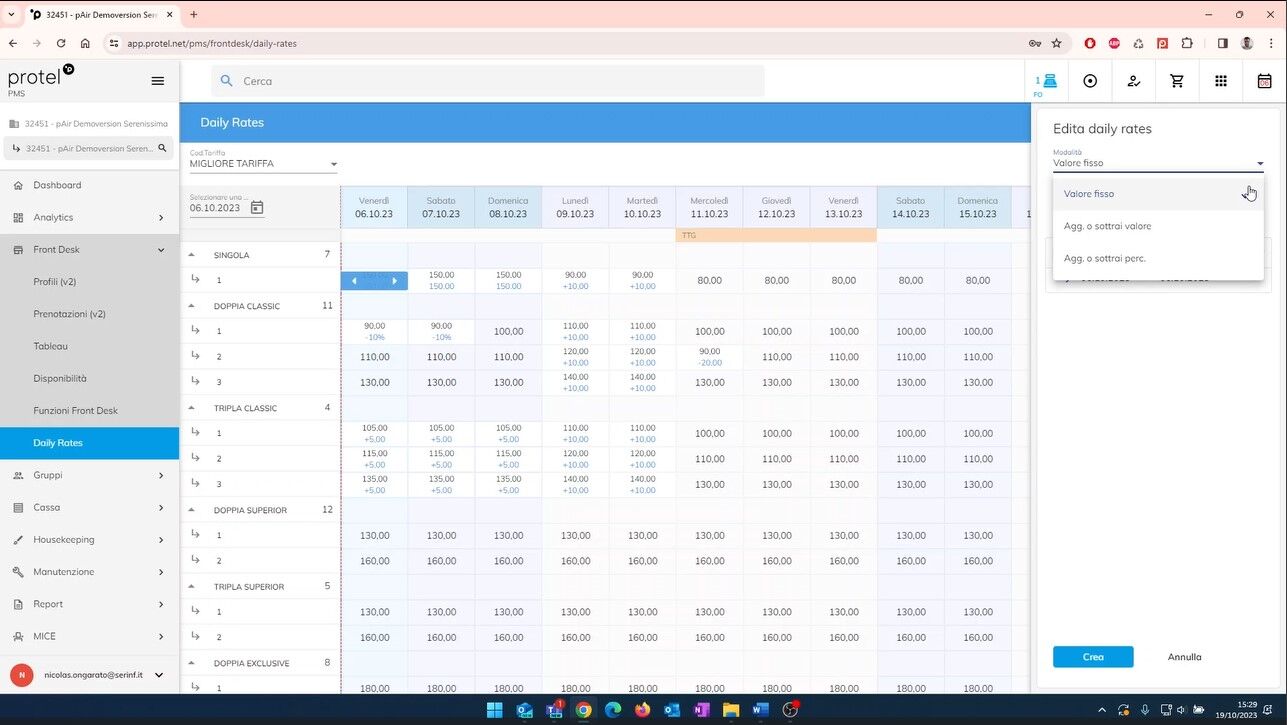The height and width of the screenshot is (725, 1287).
Task: Click the search icon in hotel selector
Action: (x=162, y=148)
